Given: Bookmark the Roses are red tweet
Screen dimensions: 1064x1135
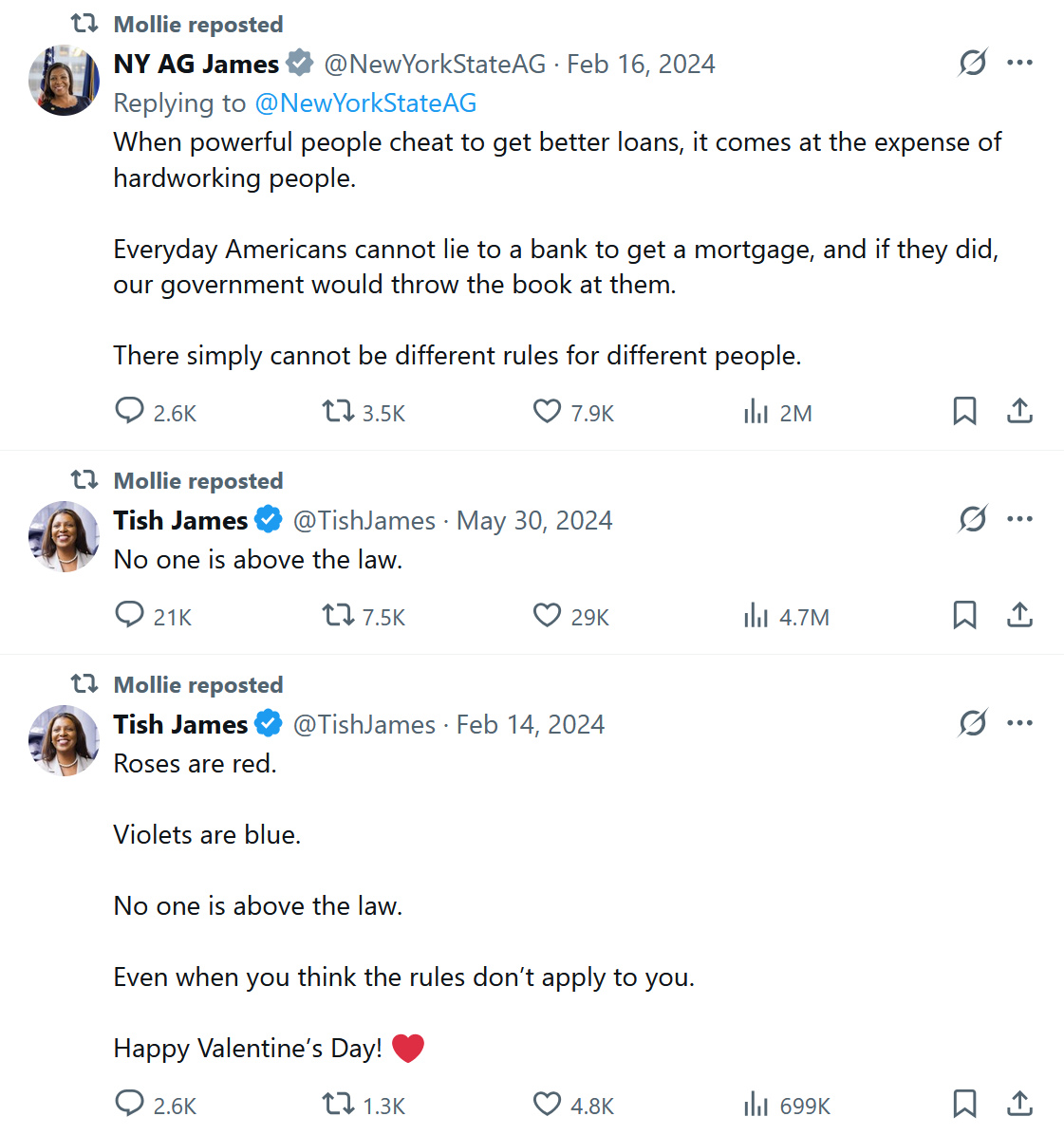Looking at the screenshot, I should coord(964,1104).
